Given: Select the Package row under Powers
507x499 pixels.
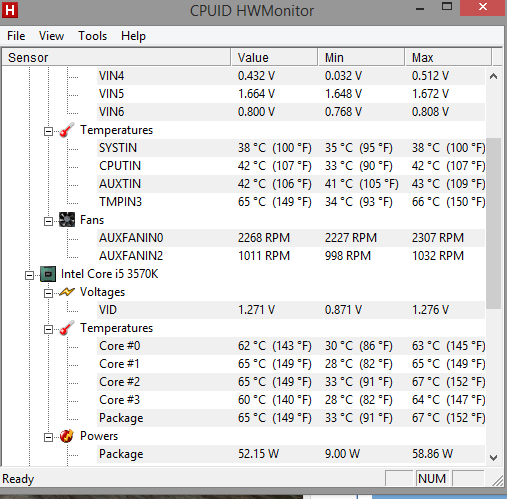Looking at the screenshot, I should [x=291, y=454].
